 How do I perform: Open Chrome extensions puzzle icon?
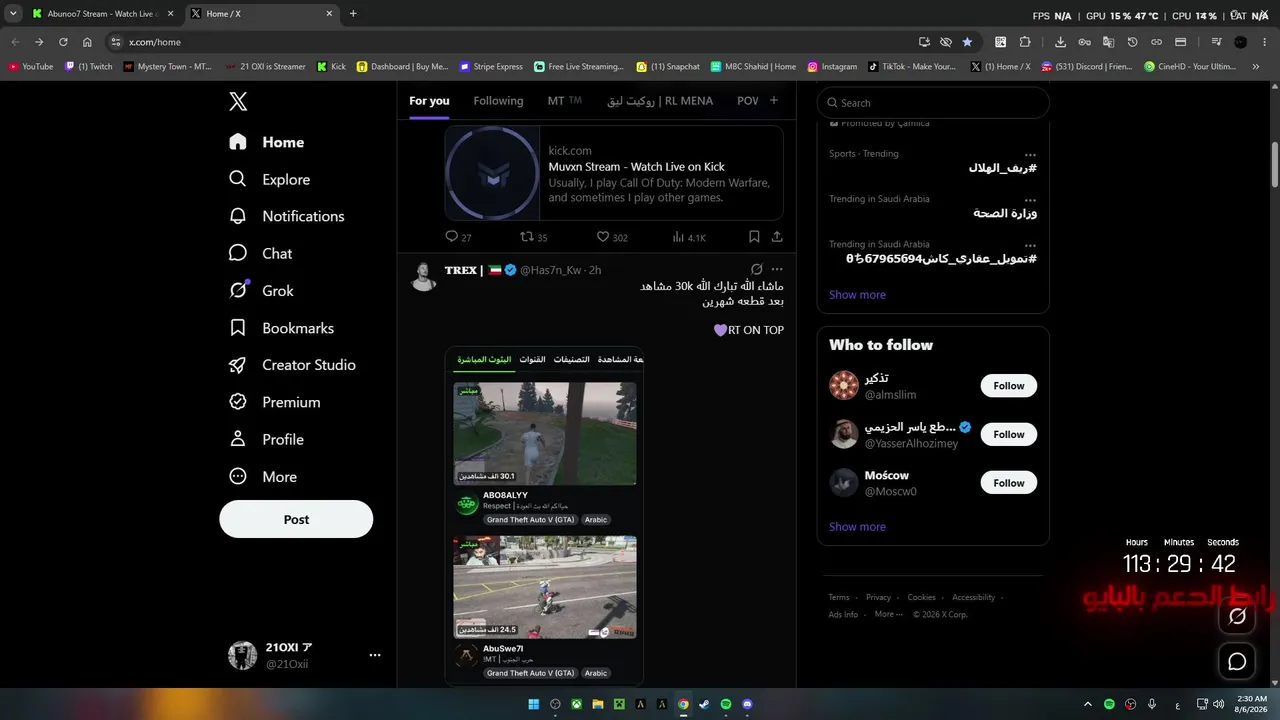[x=1025, y=42]
